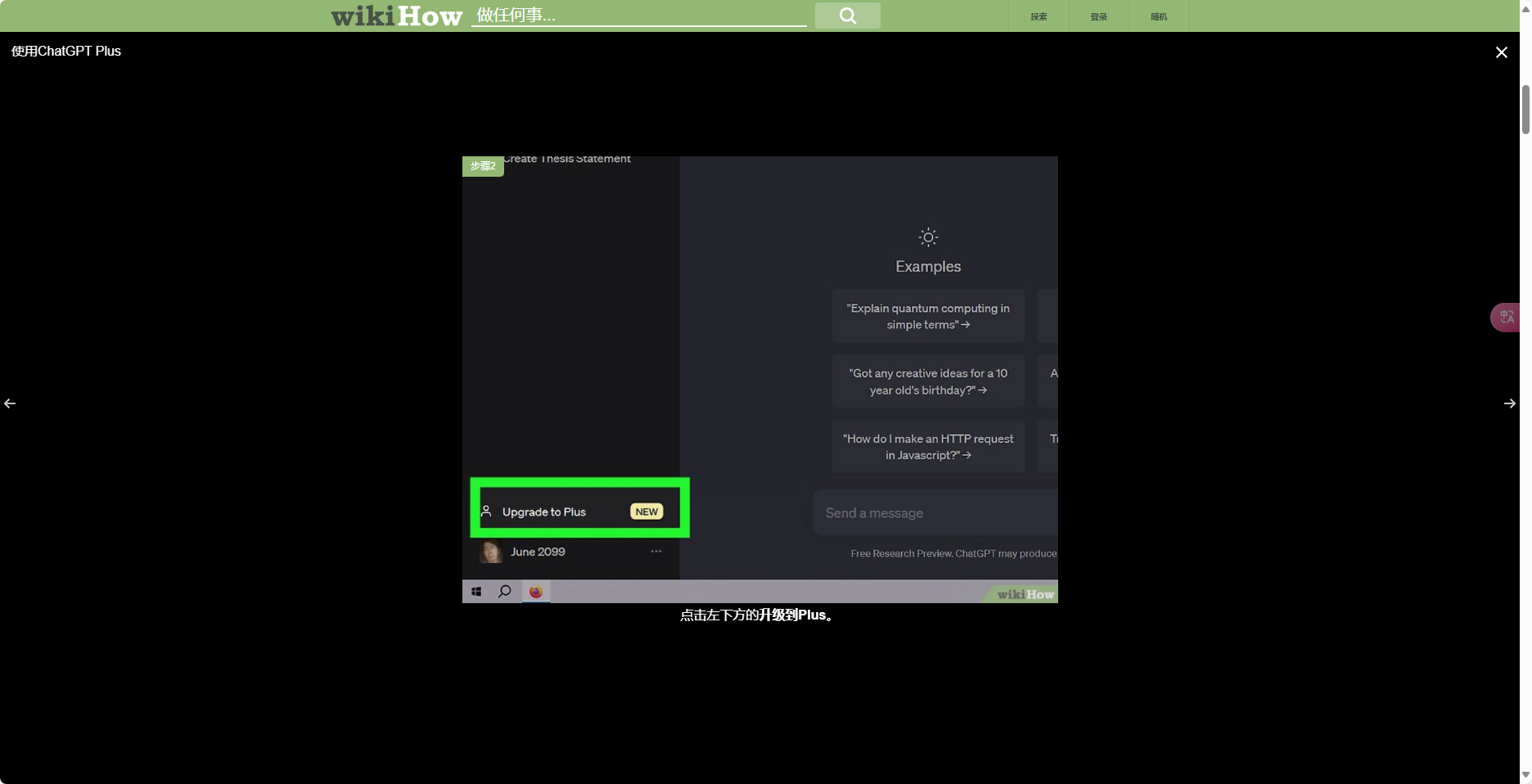Click the Send a message text box
The image size is (1532, 784).
[935, 513]
